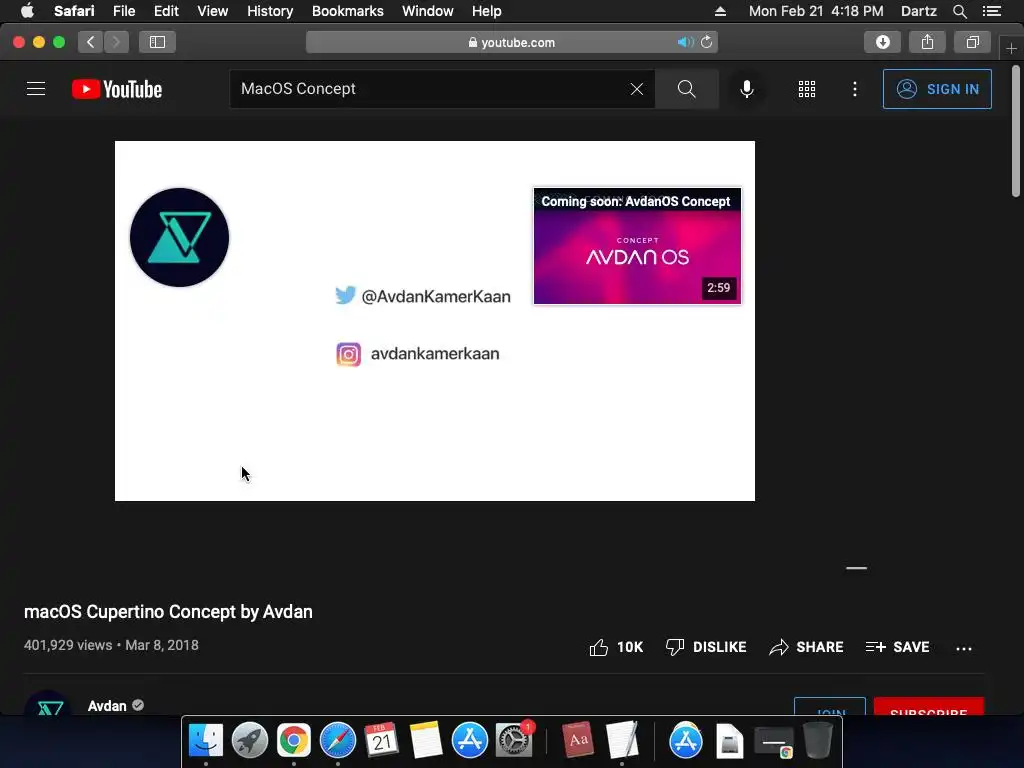The width and height of the screenshot is (1024, 768).
Task: Reload the page with the refresh icon
Action: (x=707, y=42)
